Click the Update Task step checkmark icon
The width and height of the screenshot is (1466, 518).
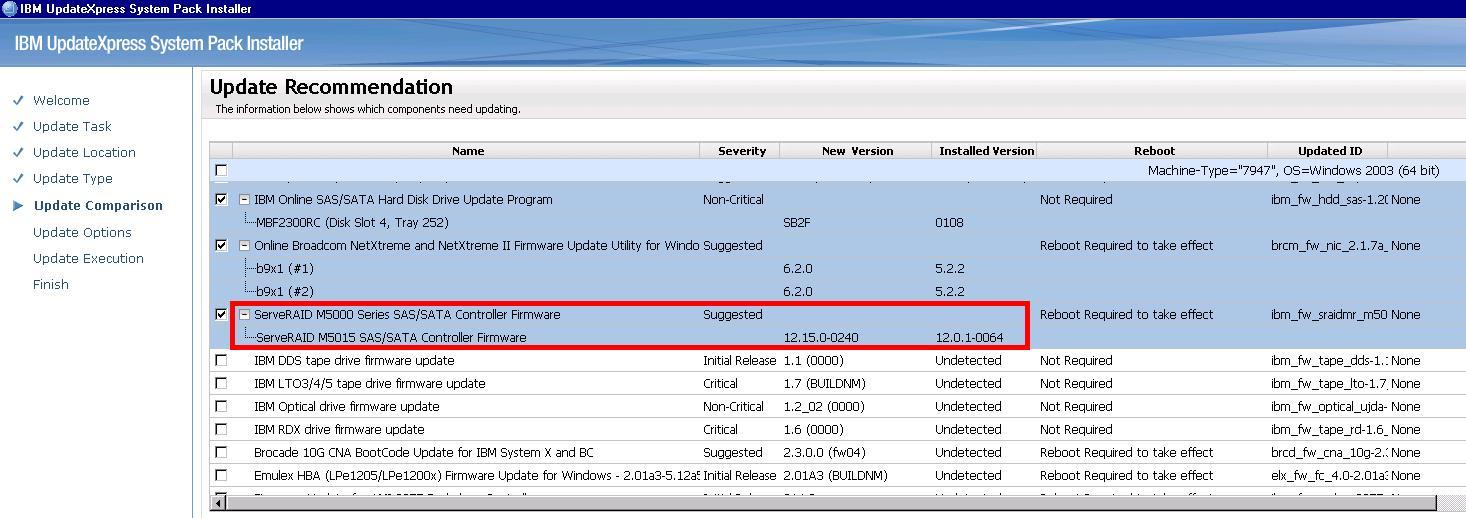pyautogui.click(x=18, y=126)
